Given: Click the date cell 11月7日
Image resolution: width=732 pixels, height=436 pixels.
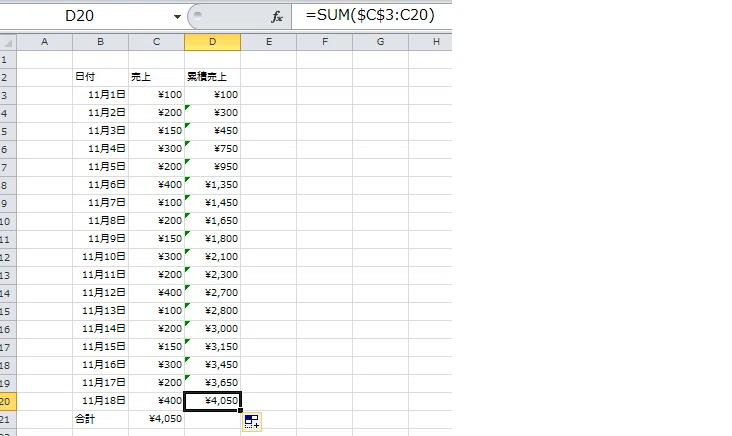Looking at the screenshot, I should point(100,203).
